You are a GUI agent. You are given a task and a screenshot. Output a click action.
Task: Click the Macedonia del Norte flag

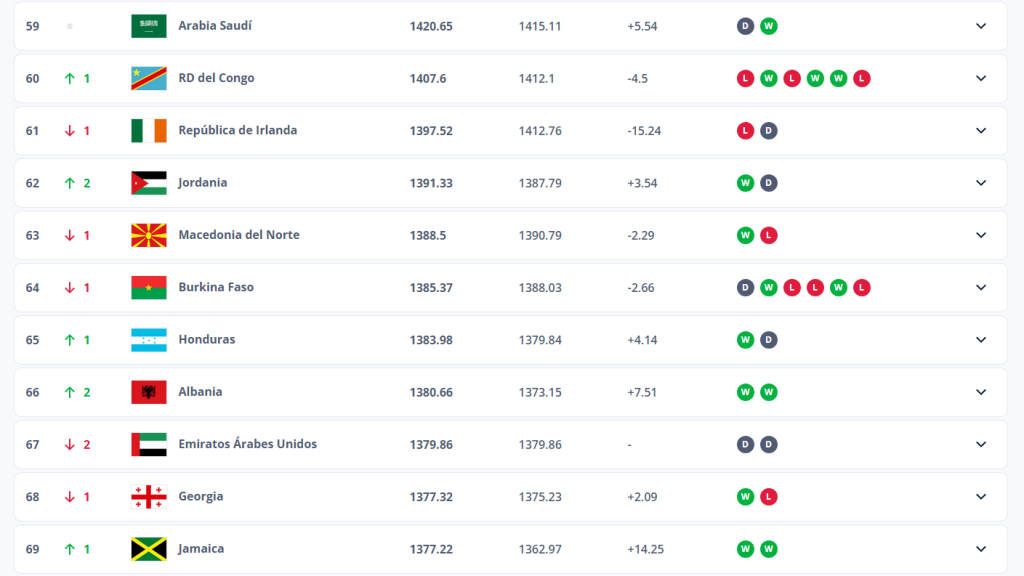pos(149,235)
